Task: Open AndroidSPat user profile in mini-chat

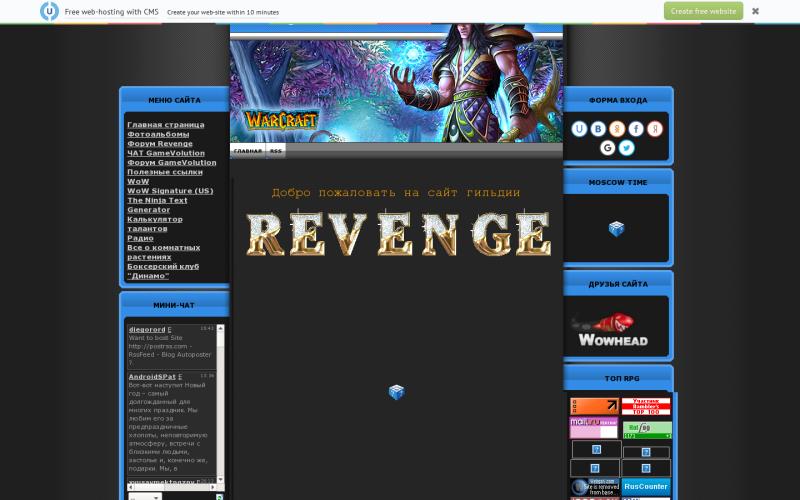Action: (x=152, y=377)
